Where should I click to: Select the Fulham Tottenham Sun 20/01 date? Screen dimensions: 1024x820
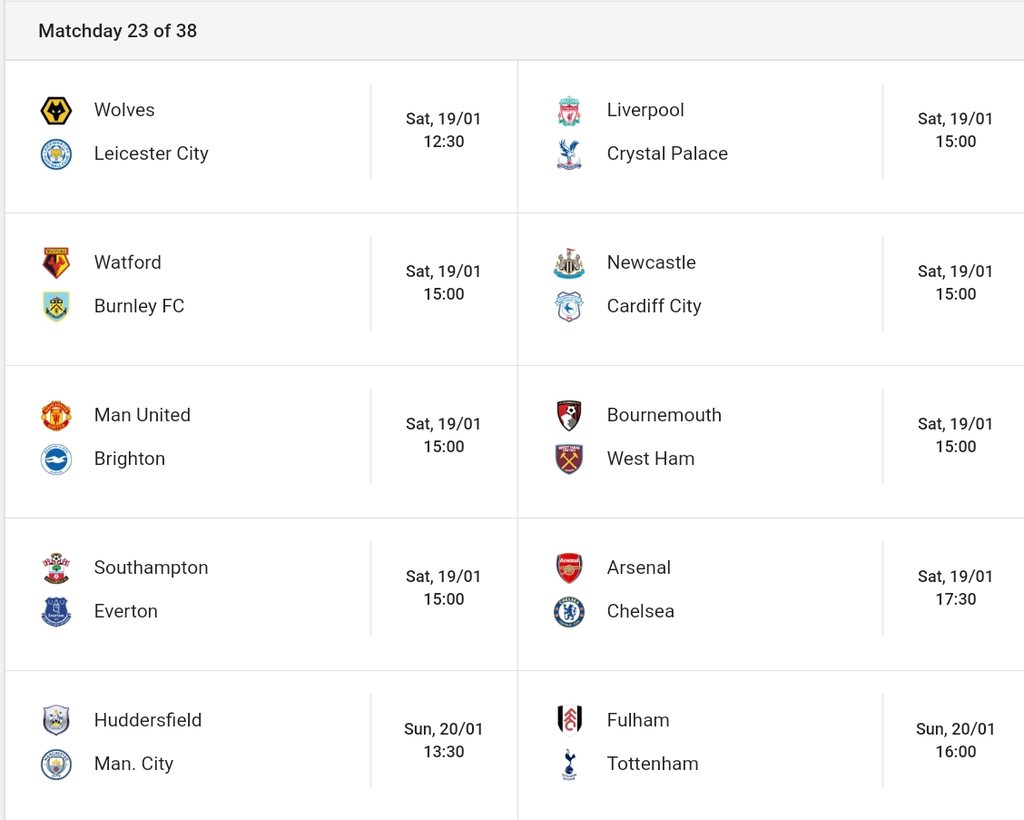coord(955,729)
